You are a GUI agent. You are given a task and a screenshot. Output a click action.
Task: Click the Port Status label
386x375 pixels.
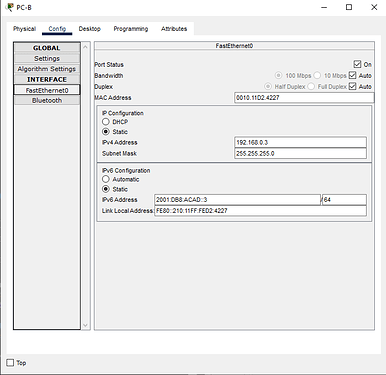(109, 64)
